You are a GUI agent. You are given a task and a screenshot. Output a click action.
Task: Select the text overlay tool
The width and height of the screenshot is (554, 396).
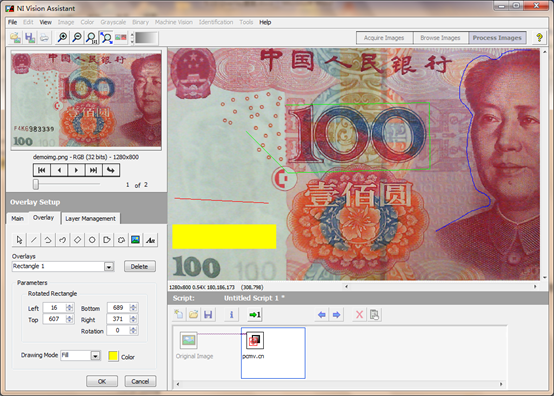pyautogui.click(x=151, y=240)
